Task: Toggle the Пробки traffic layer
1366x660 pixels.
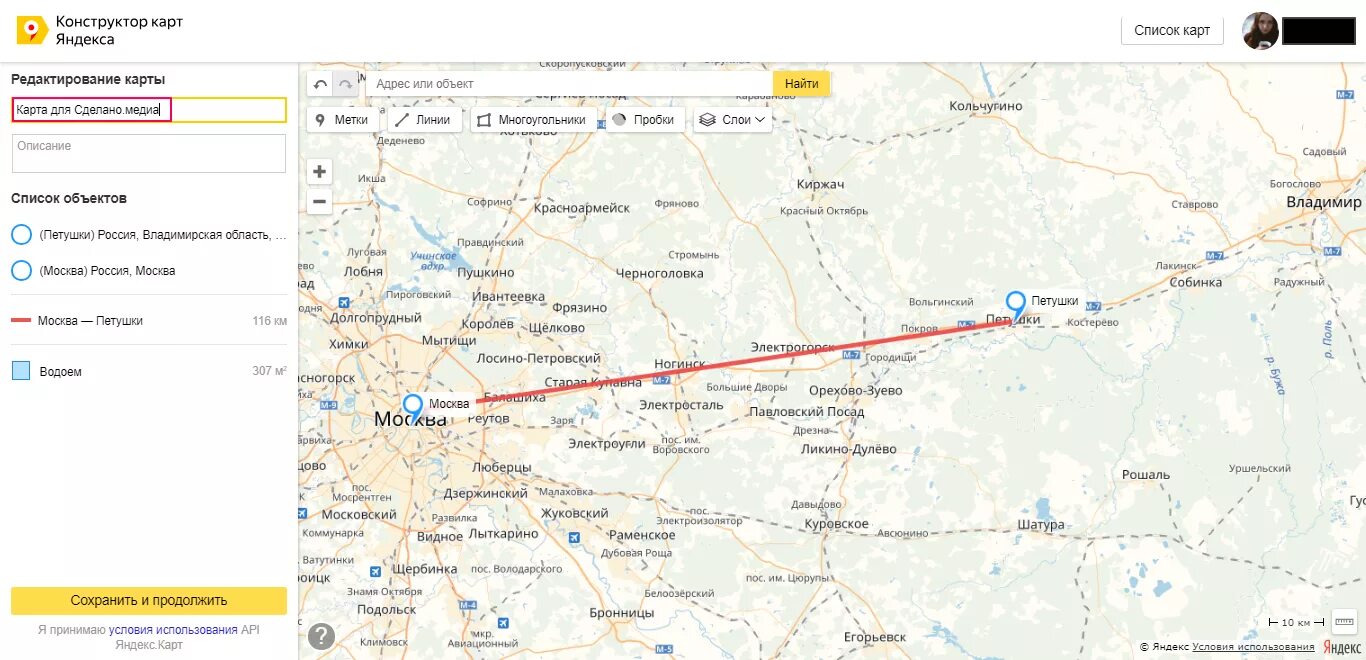Action: click(644, 120)
